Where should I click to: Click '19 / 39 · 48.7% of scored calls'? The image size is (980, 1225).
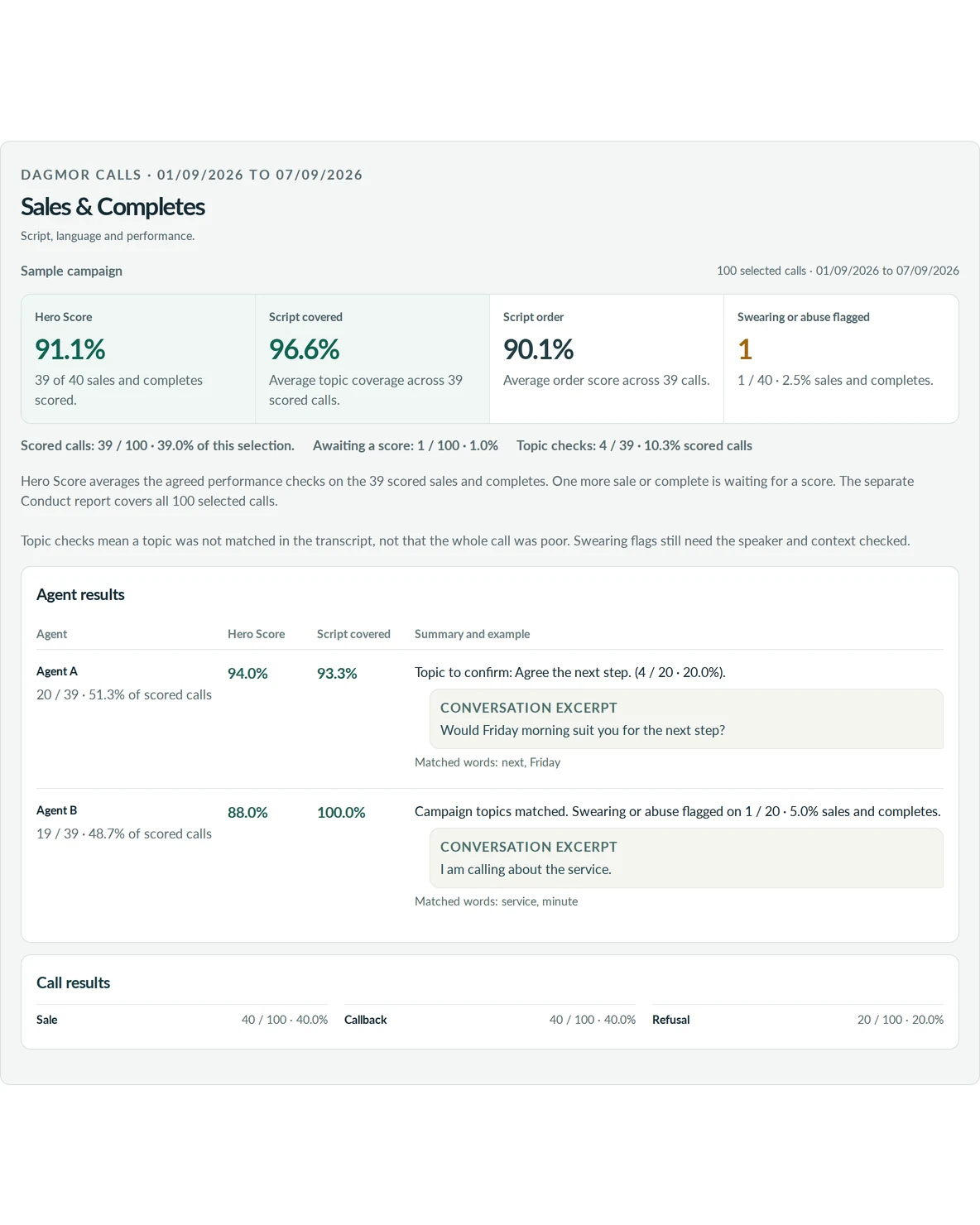(x=124, y=833)
